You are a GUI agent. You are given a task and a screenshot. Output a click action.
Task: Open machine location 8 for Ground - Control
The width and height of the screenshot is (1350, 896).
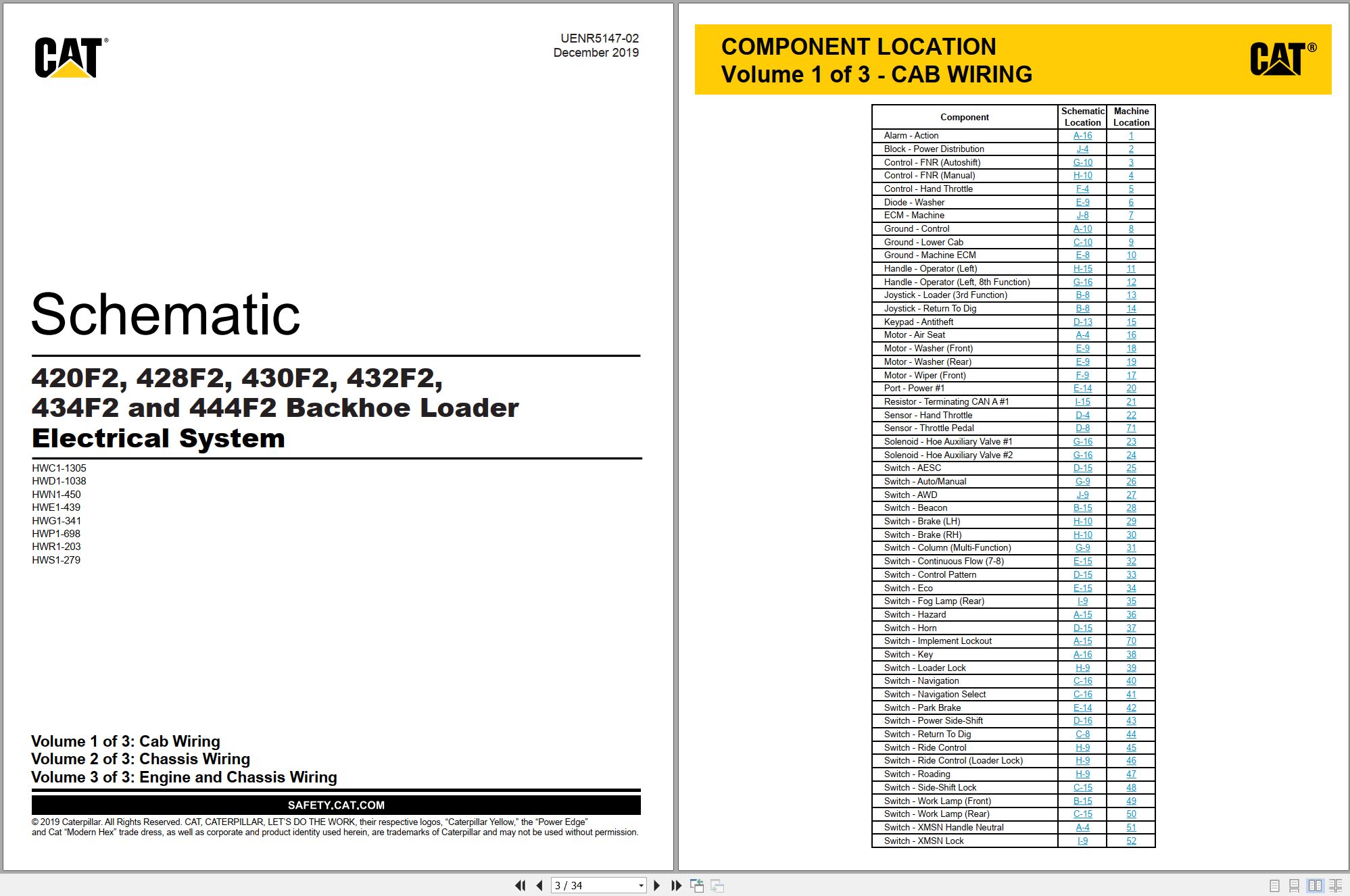tap(1131, 229)
